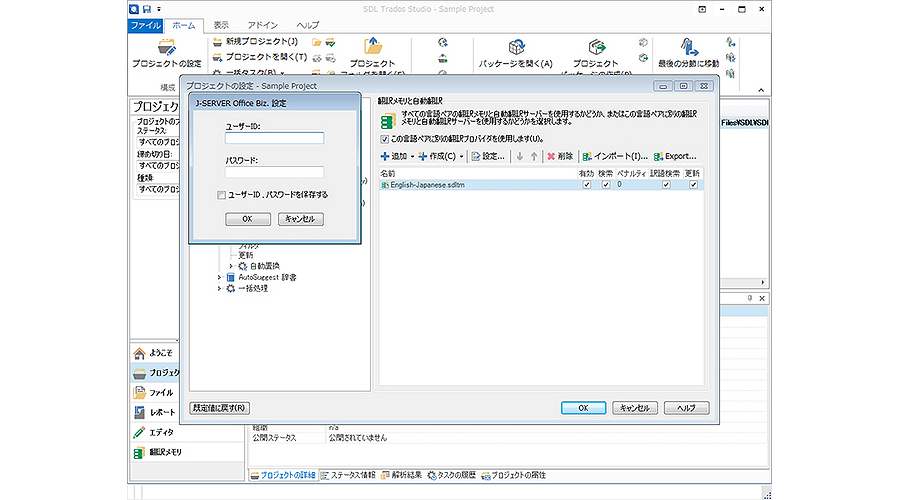The height and width of the screenshot is (500, 900).
Task: Switch to タスクの履歴 bottom tab
Action: 452,475
